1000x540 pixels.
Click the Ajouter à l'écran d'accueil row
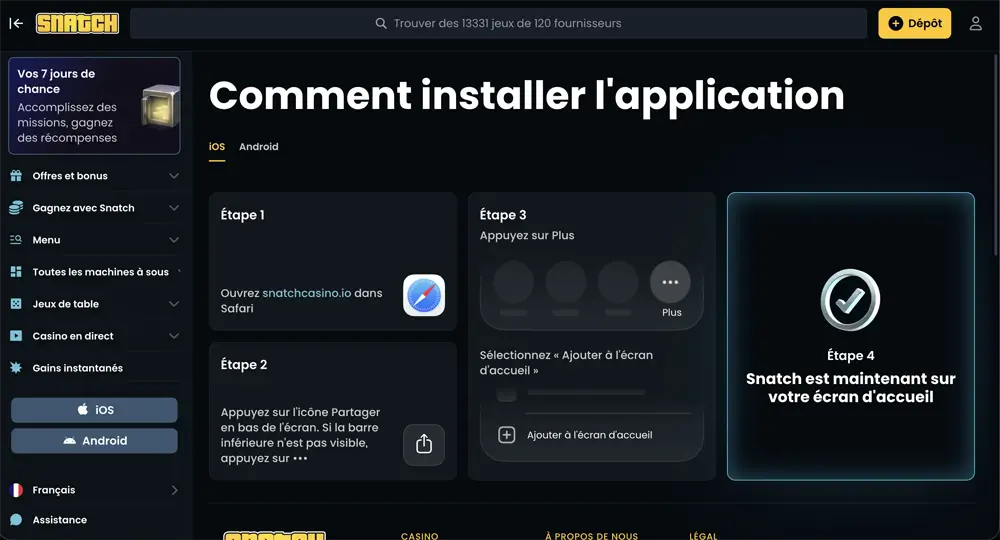(x=591, y=435)
